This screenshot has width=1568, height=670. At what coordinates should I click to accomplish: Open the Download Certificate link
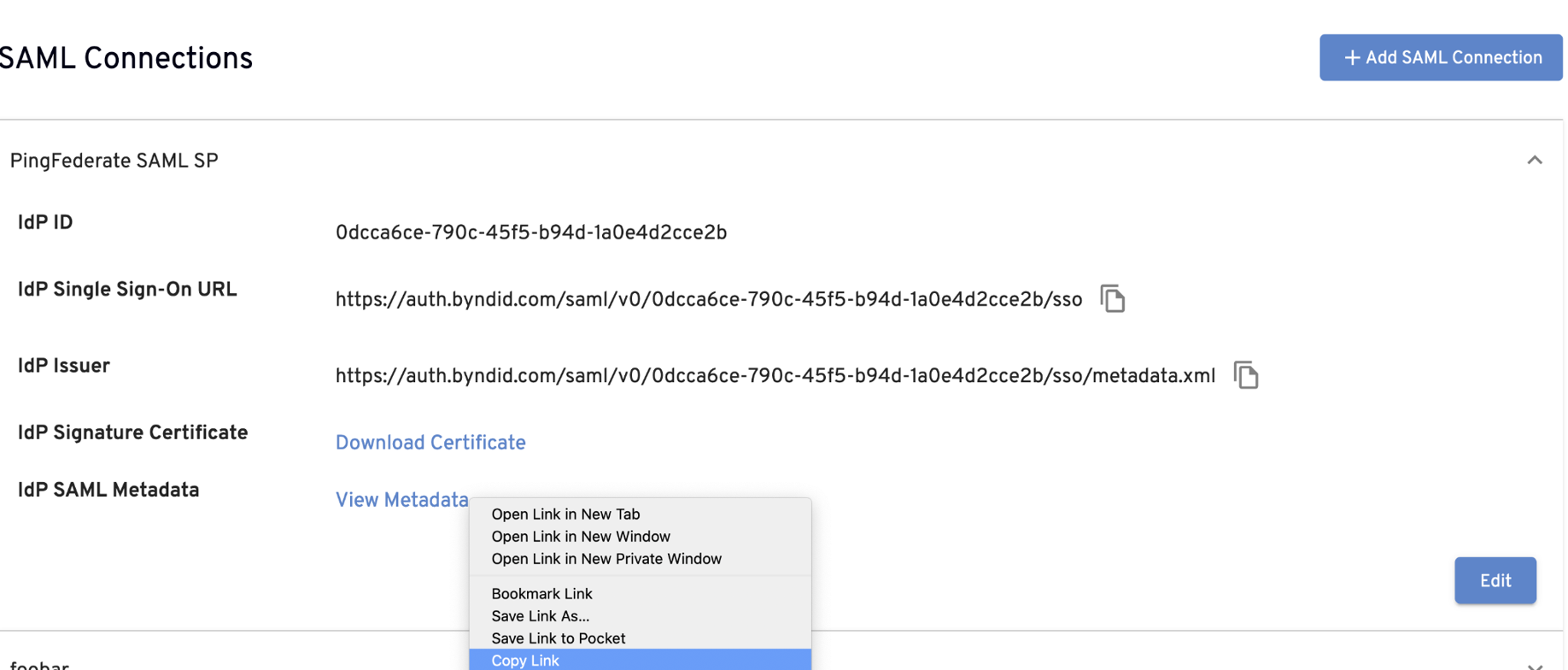(430, 443)
